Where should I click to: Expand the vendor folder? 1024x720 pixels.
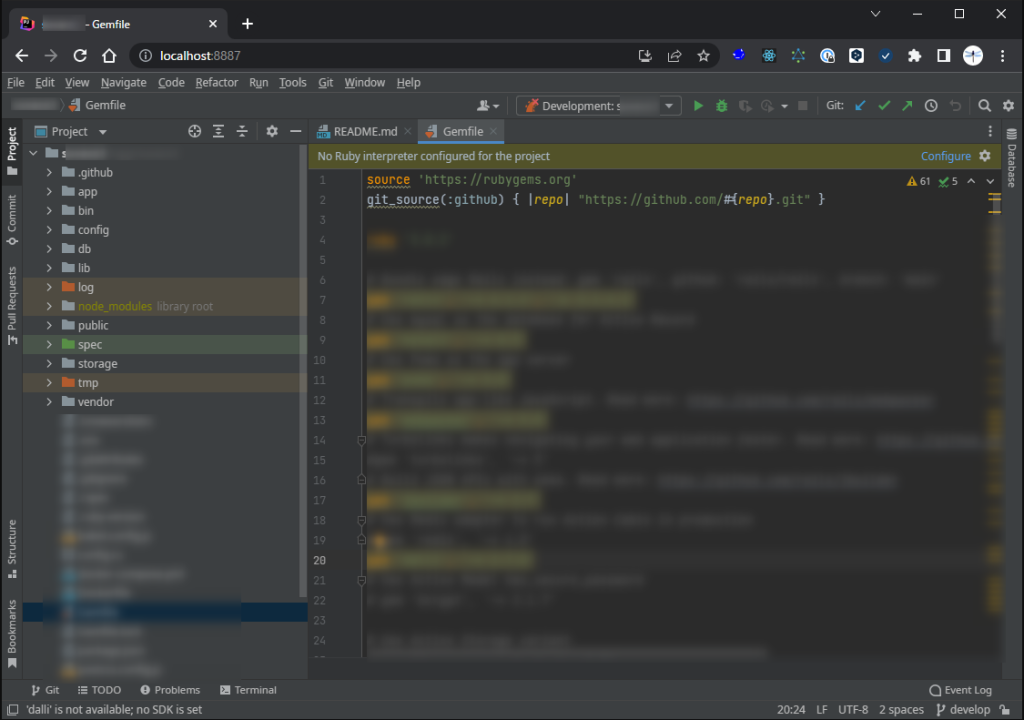(x=48, y=401)
